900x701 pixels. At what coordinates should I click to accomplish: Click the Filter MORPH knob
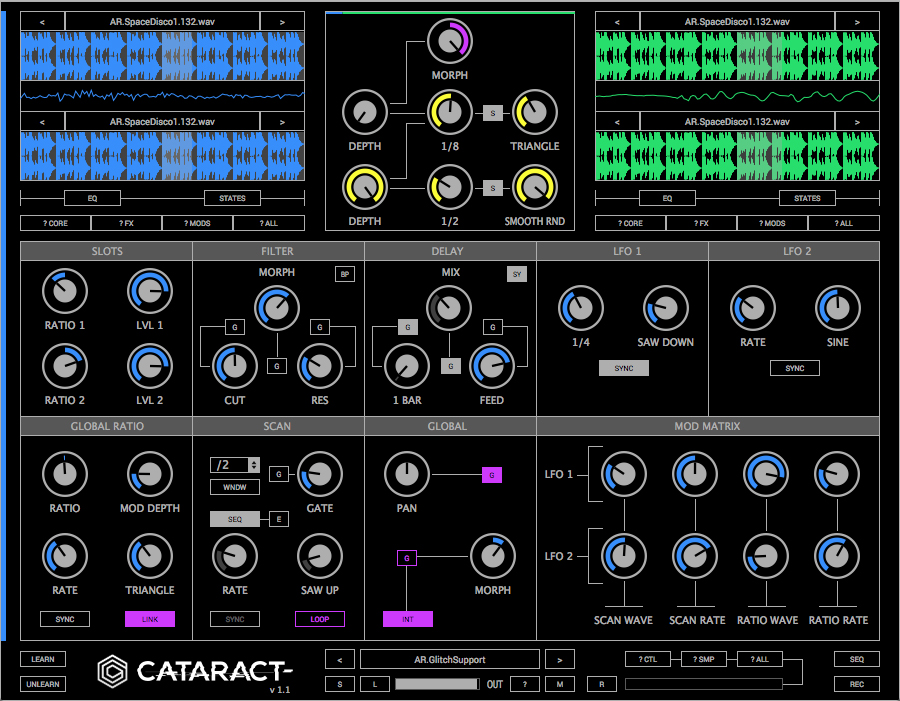click(277, 308)
